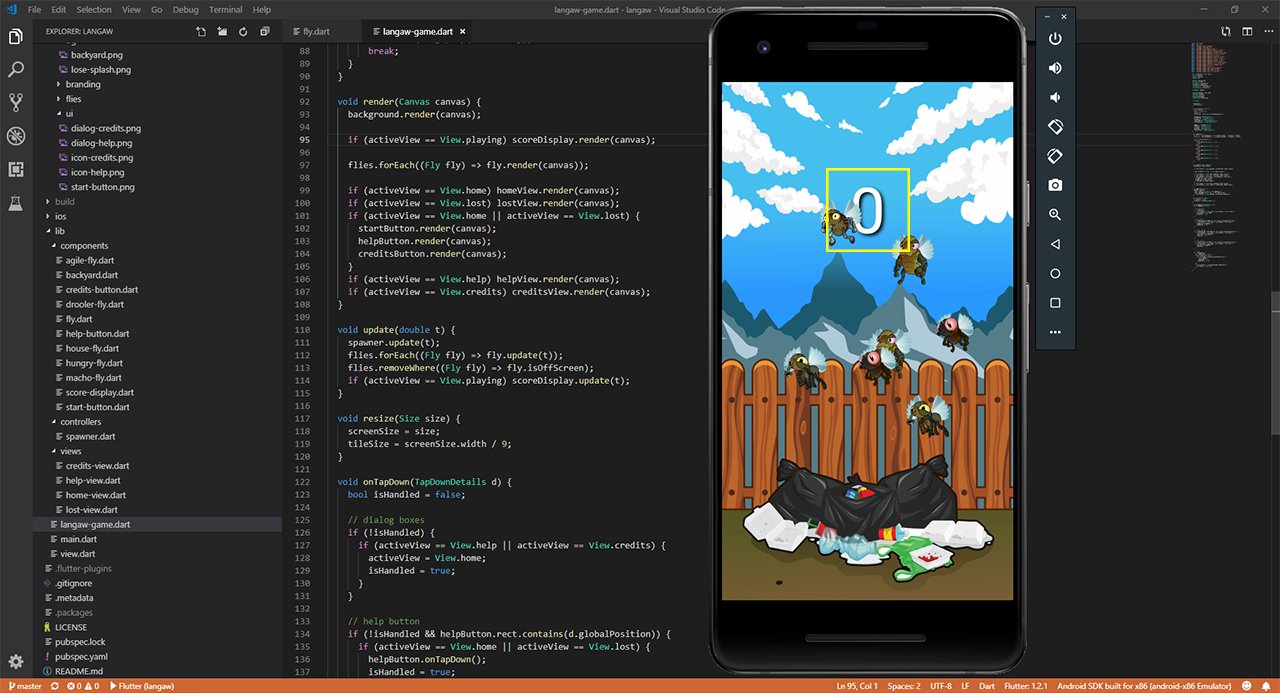Refresh the Explorer file tree
This screenshot has height=693, width=1280.
click(243, 32)
